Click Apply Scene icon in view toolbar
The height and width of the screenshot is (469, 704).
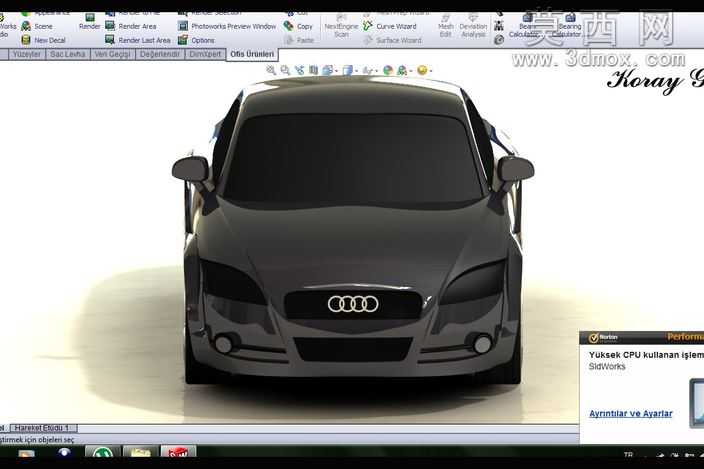point(402,70)
